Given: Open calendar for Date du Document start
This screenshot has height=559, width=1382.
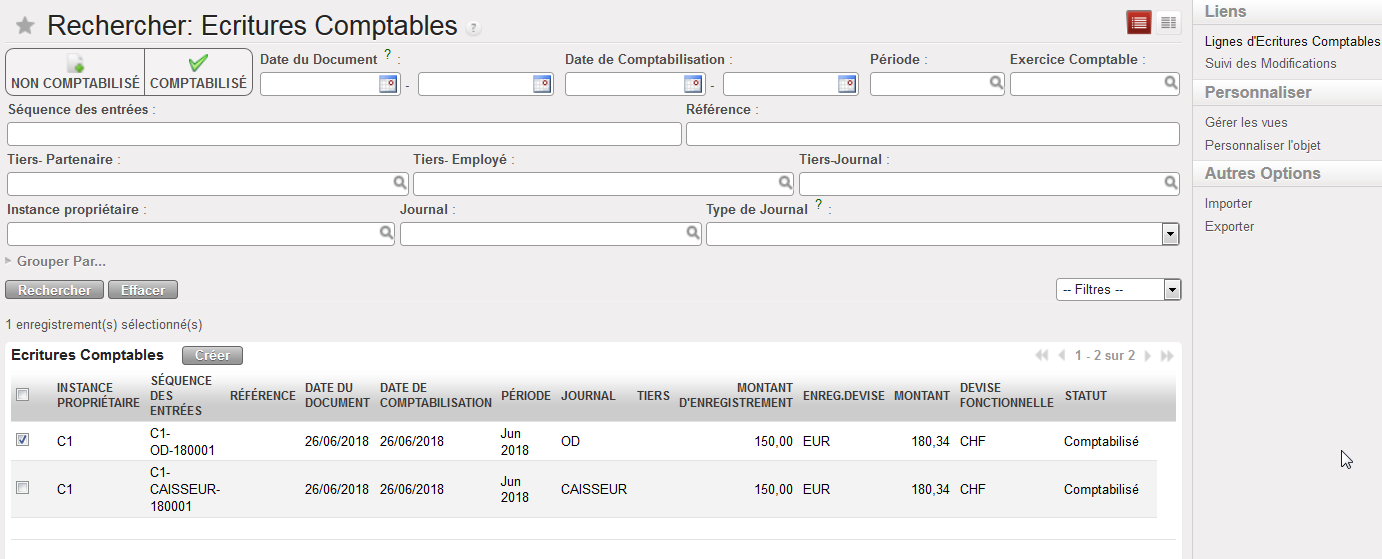Looking at the screenshot, I should [388, 84].
